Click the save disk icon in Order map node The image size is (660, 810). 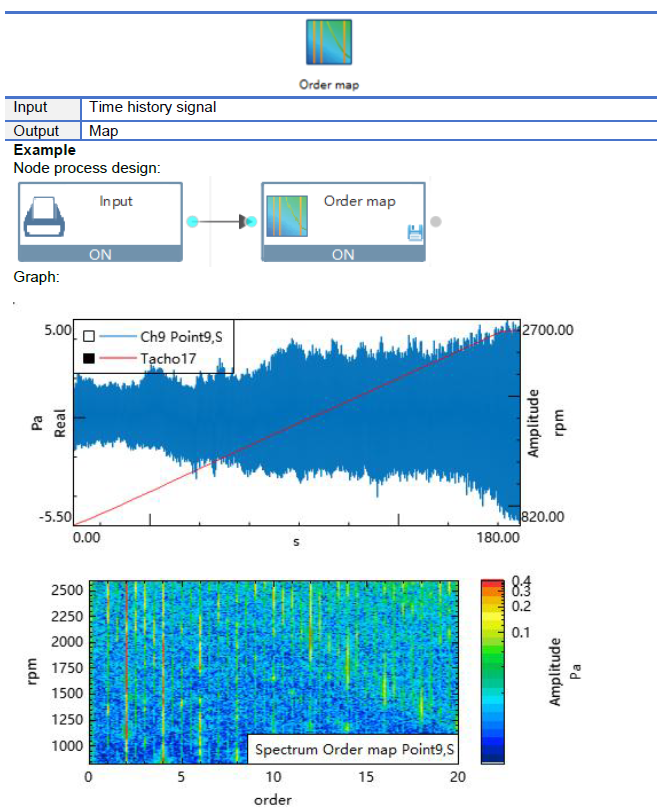pyautogui.click(x=415, y=232)
